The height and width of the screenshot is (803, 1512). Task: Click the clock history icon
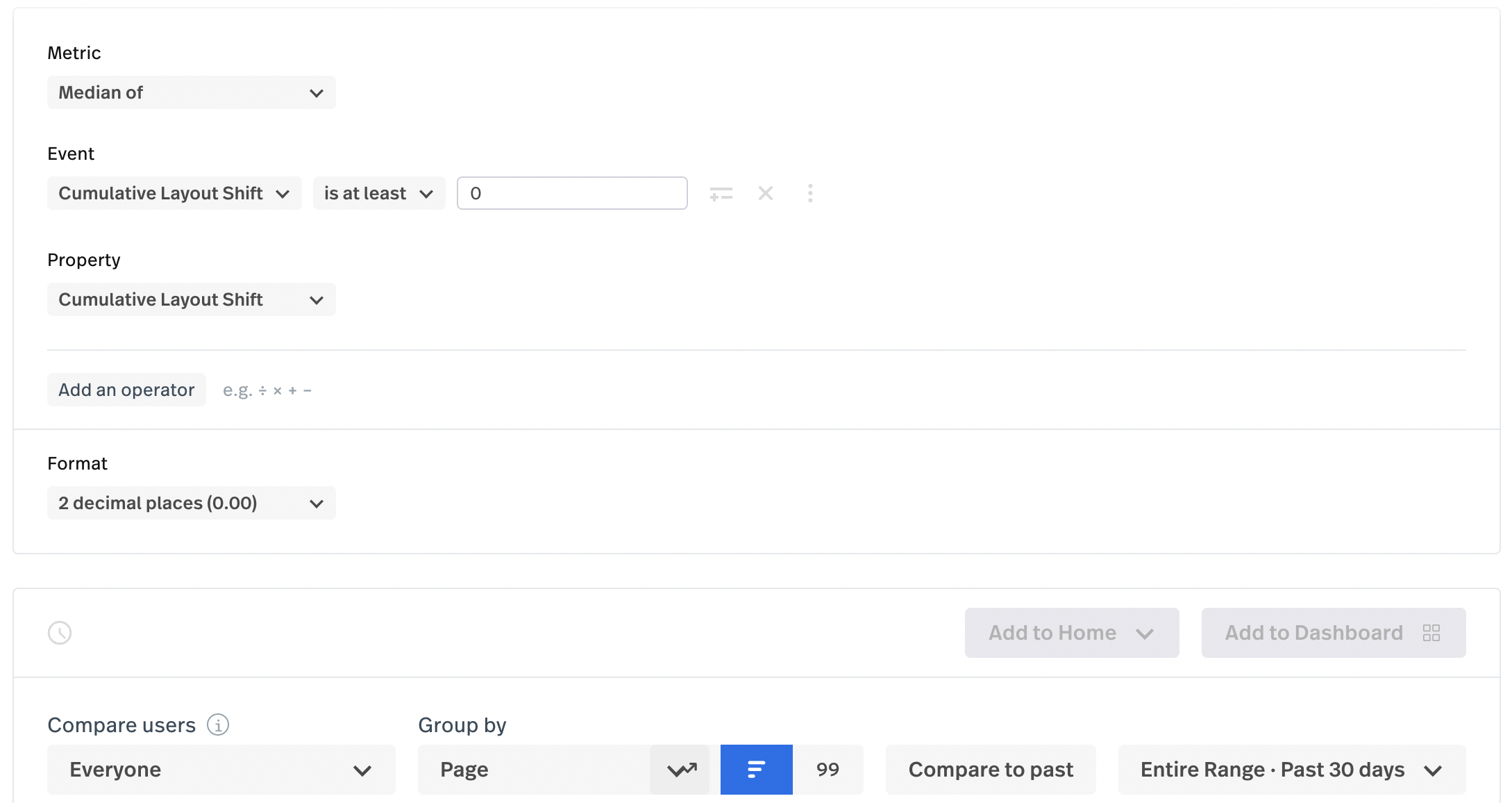coord(60,633)
